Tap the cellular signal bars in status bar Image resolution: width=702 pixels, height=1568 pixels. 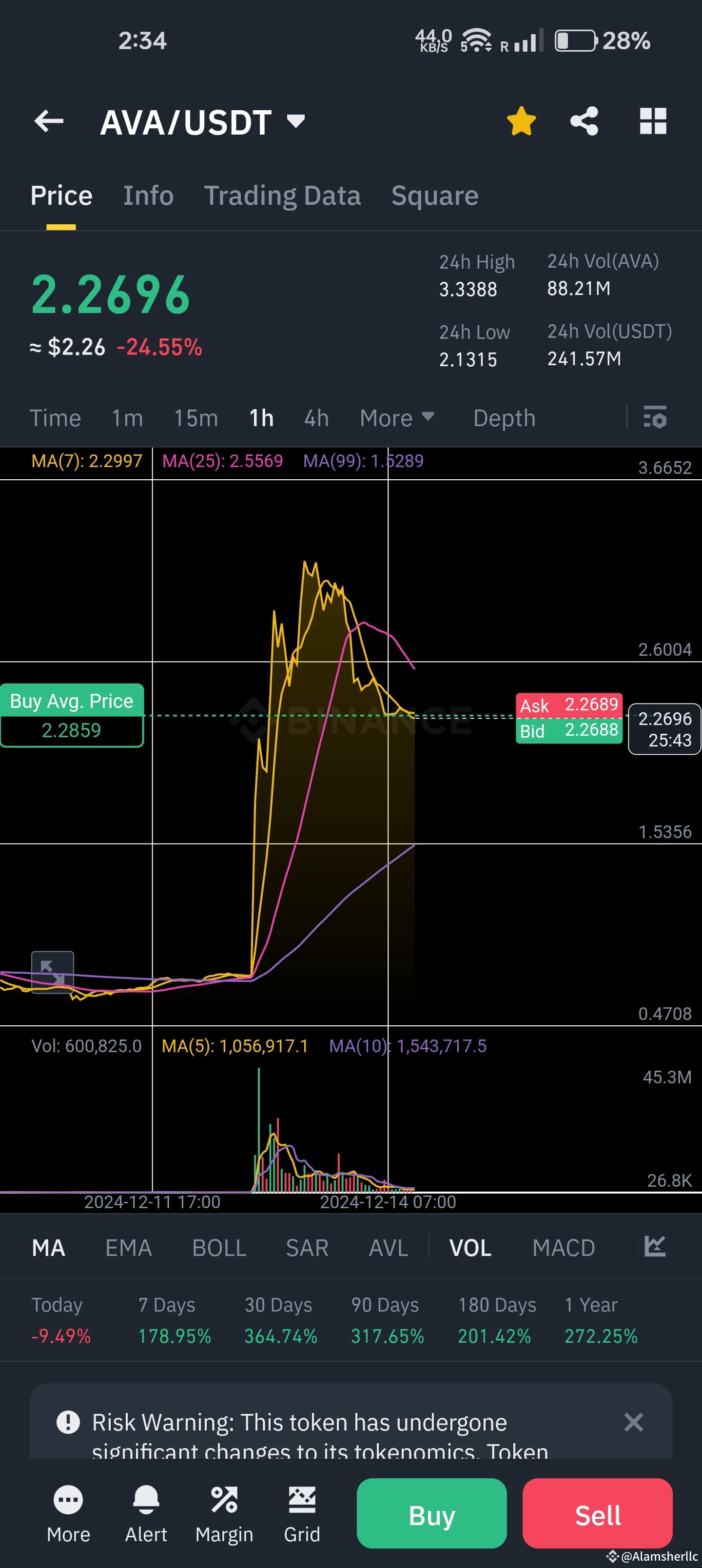coord(528,41)
